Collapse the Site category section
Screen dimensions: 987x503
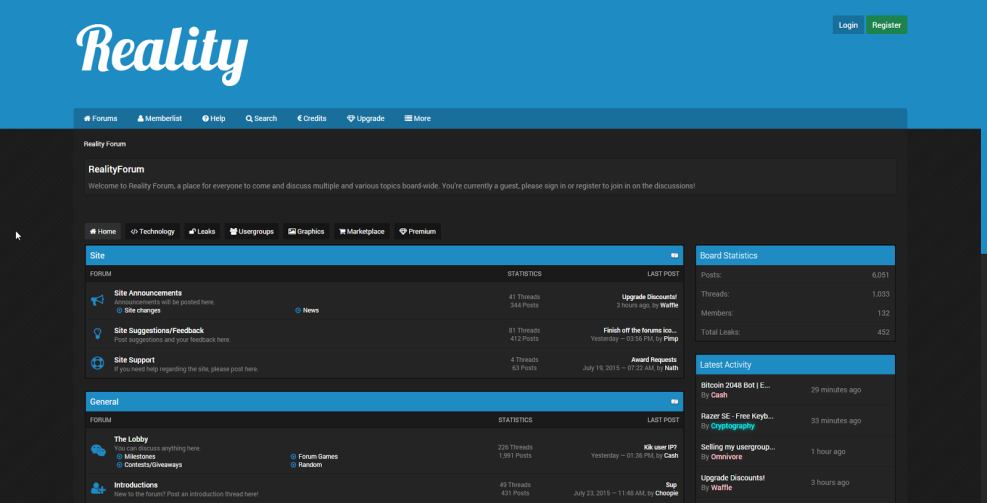pyautogui.click(x=674, y=256)
